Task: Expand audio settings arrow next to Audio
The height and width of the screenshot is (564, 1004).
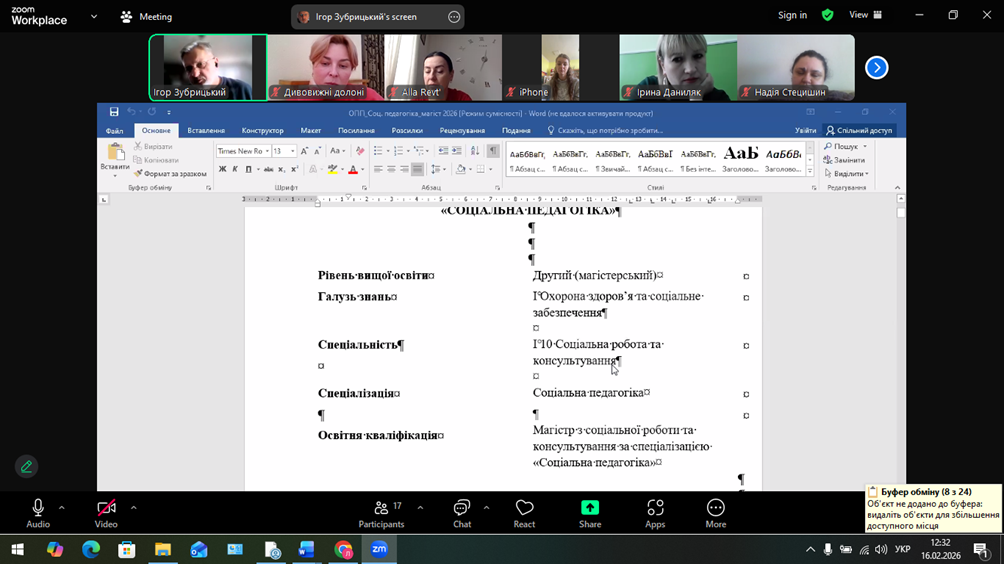Action: pos(62,508)
